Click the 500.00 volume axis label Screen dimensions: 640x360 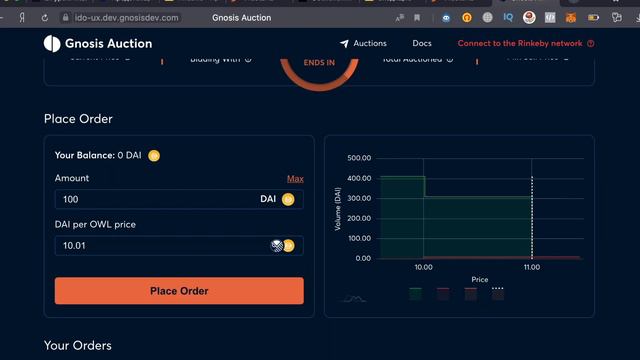coord(359,158)
